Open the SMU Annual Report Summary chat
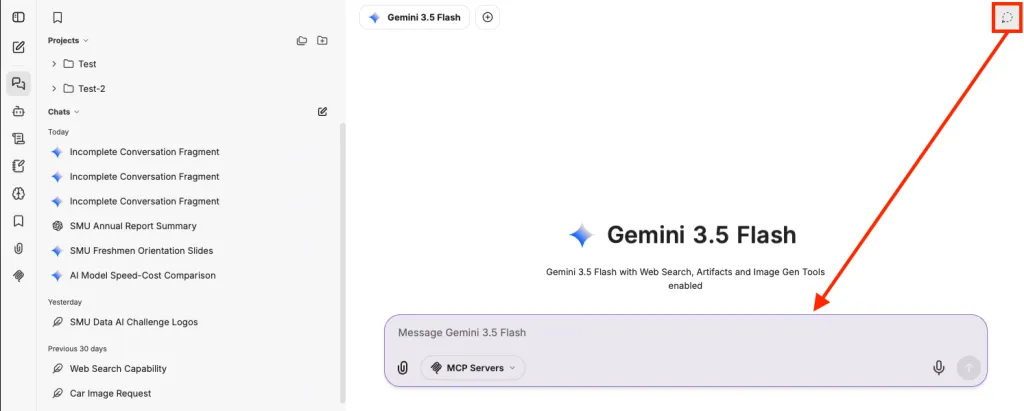The width and height of the screenshot is (1024, 411). 133,226
